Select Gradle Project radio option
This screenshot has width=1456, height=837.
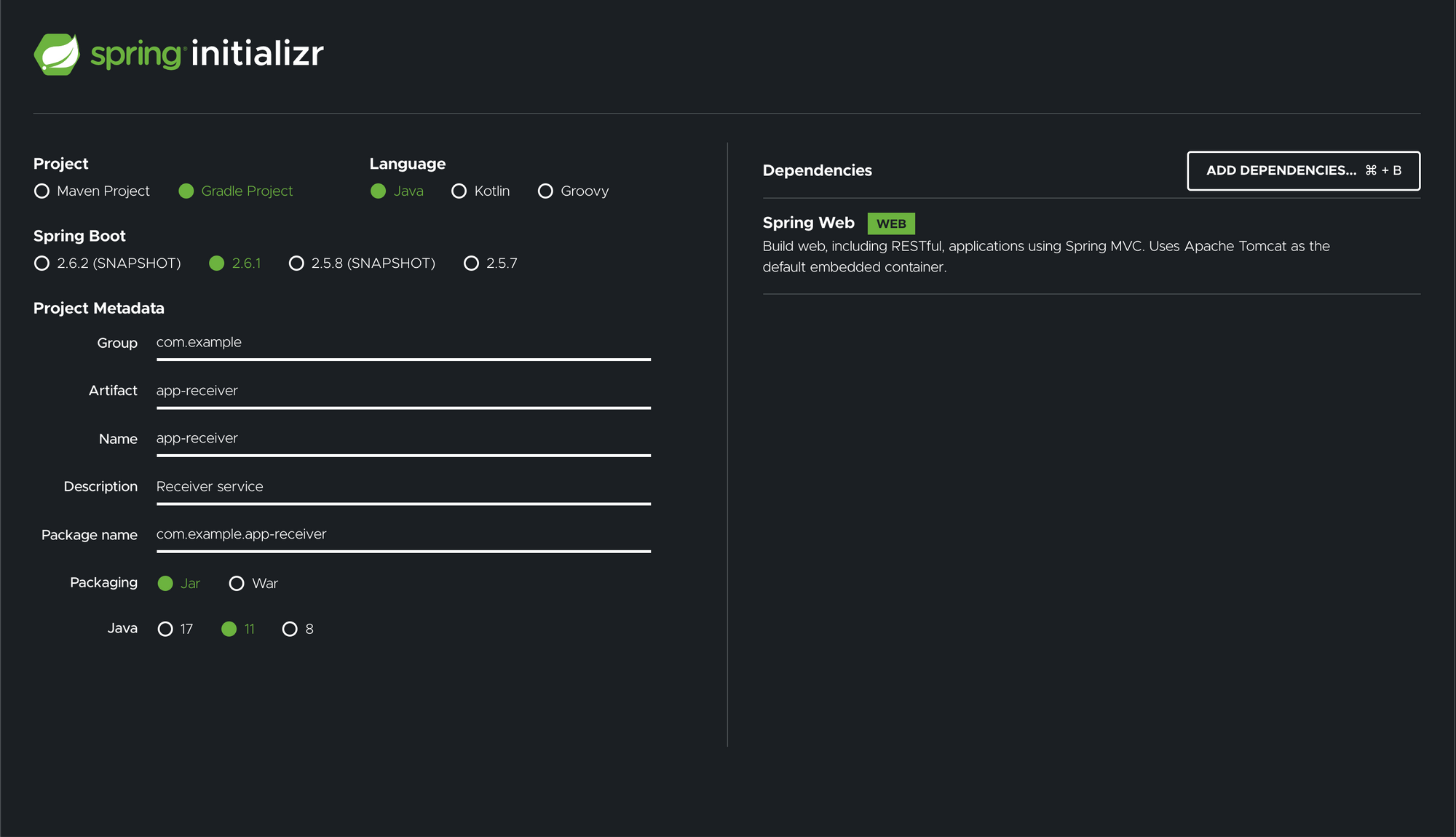pos(186,191)
